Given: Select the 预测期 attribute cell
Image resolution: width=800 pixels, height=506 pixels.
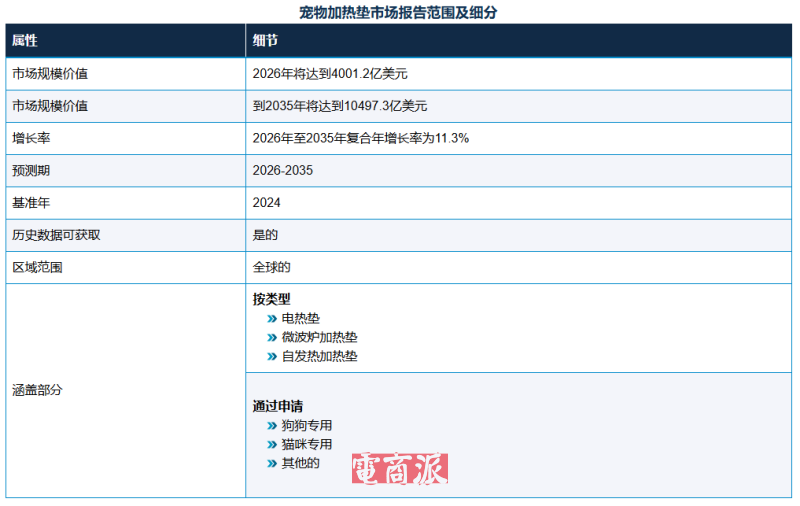Looking at the screenshot, I should (32, 170).
